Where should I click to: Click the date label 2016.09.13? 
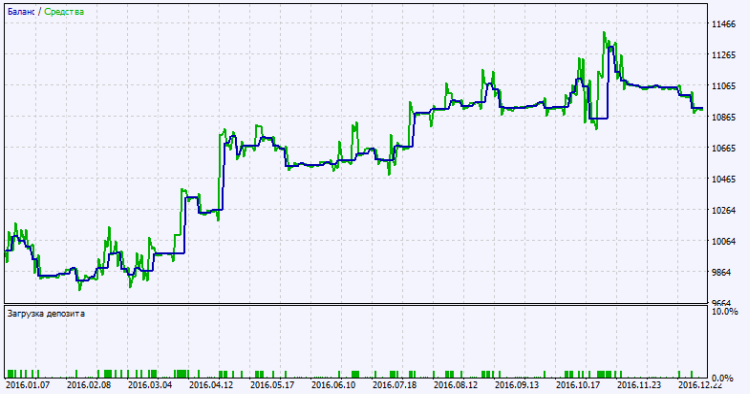517,385
